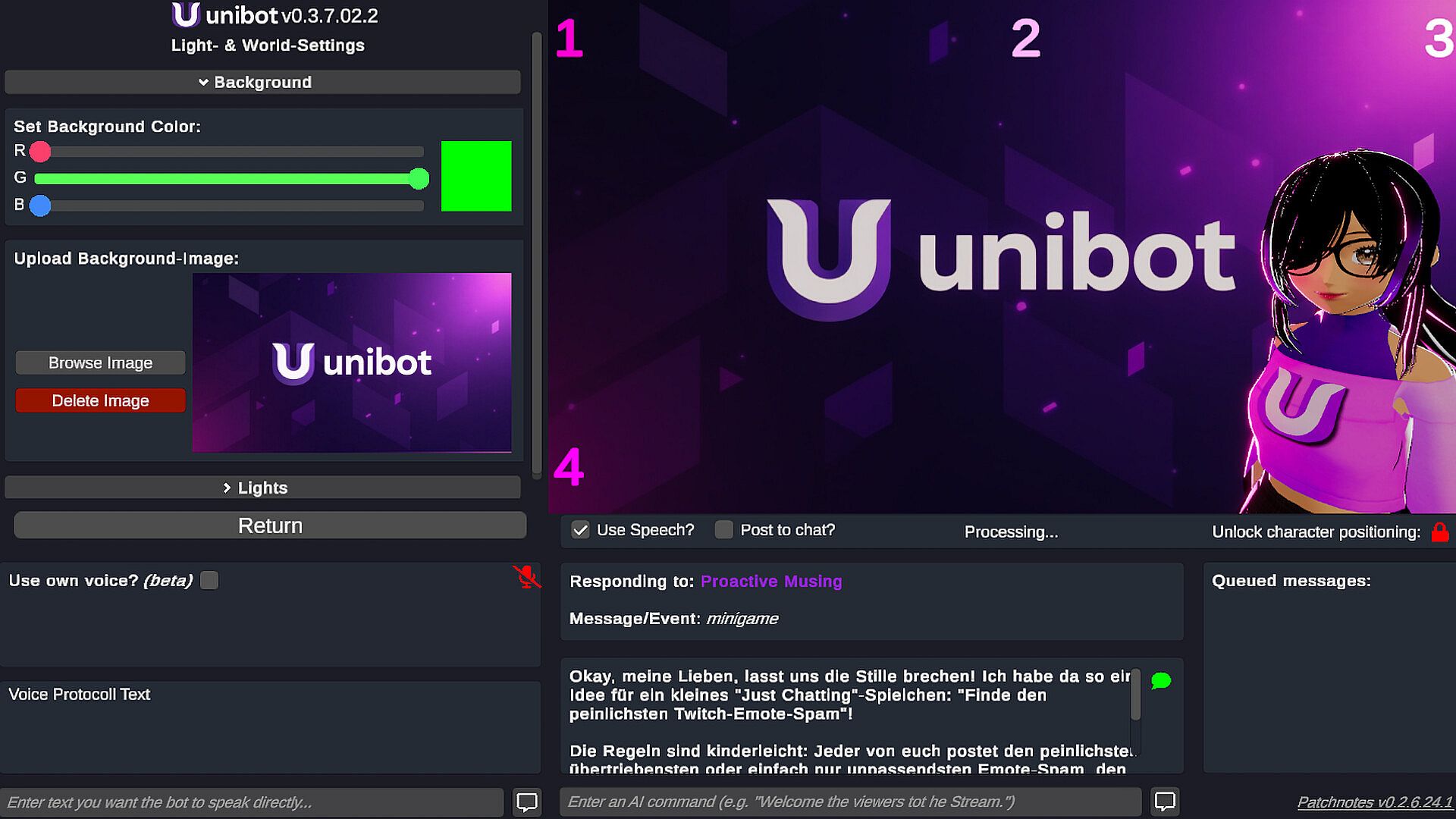The width and height of the screenshot is (1456, 819).
Task: Click the muted microphone icon
Action: 526,577
